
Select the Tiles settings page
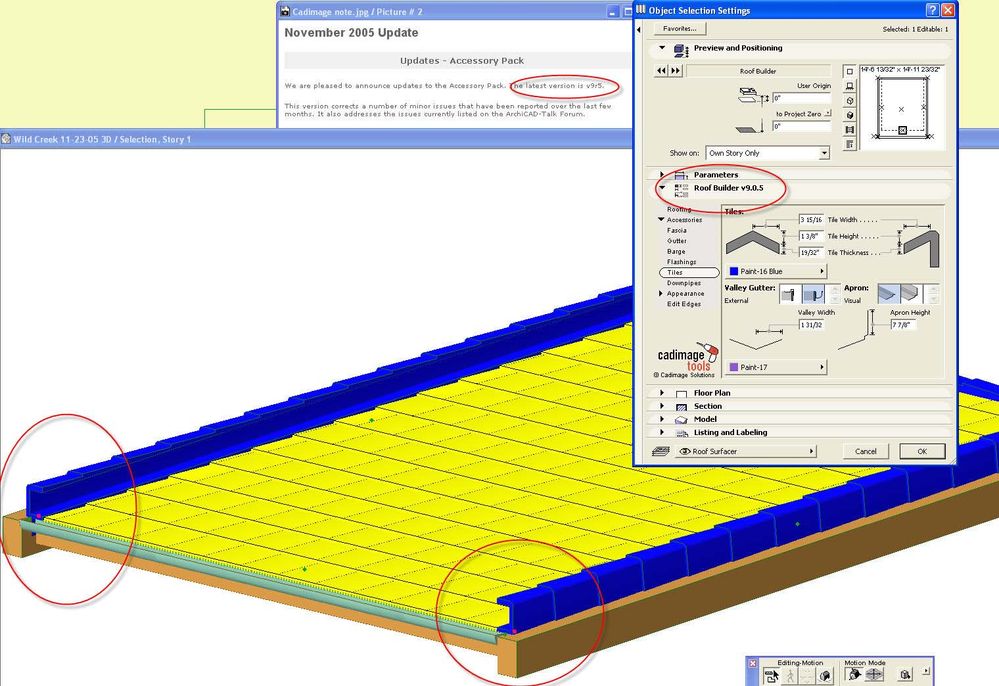689,272
